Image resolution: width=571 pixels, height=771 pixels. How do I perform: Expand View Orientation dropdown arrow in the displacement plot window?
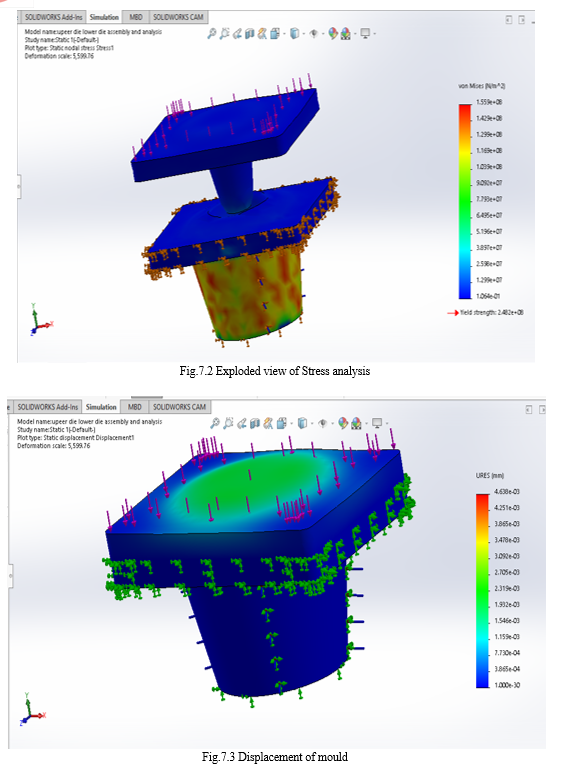pos(292,423)
